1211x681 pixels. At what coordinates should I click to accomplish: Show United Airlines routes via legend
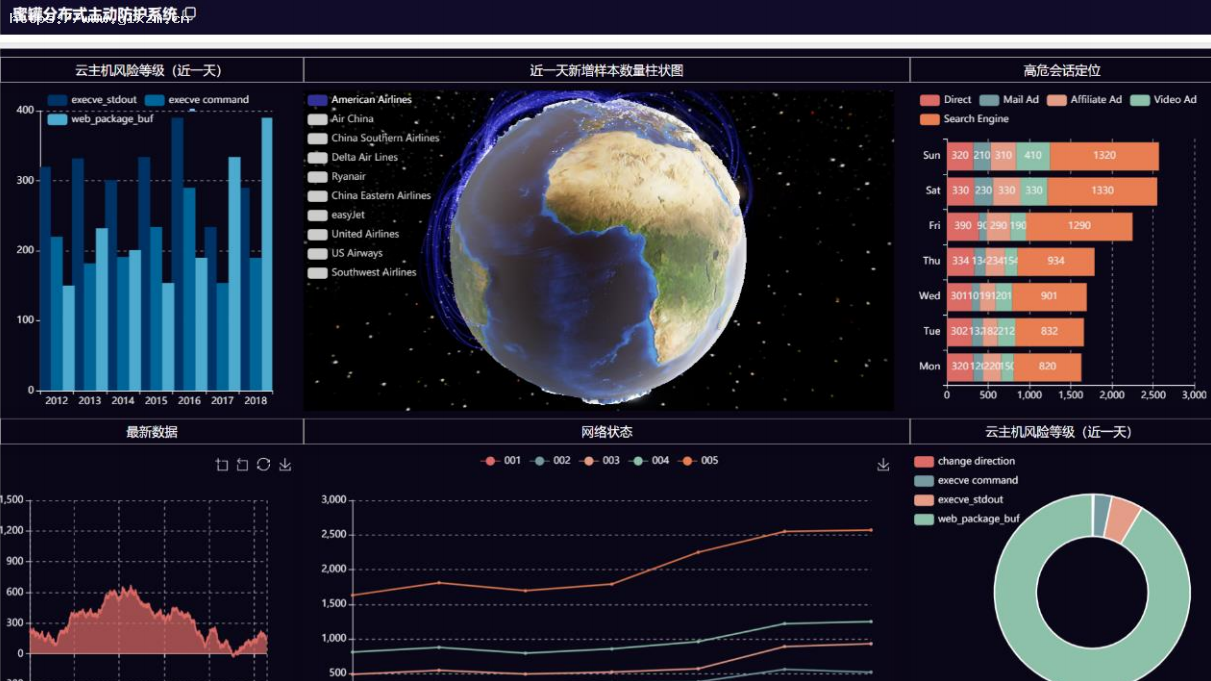coord(354,234)
